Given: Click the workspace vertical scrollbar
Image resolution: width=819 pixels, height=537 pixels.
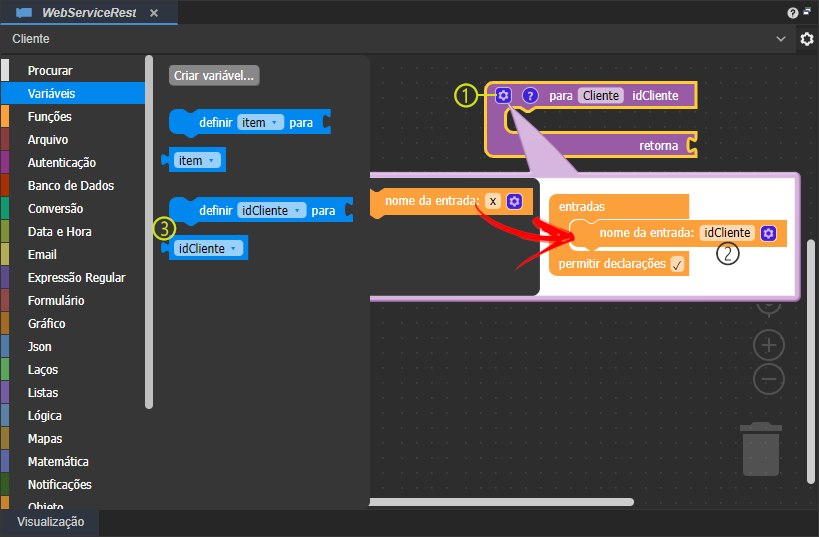Looking at the screenshot, I should tap(811, 361).
